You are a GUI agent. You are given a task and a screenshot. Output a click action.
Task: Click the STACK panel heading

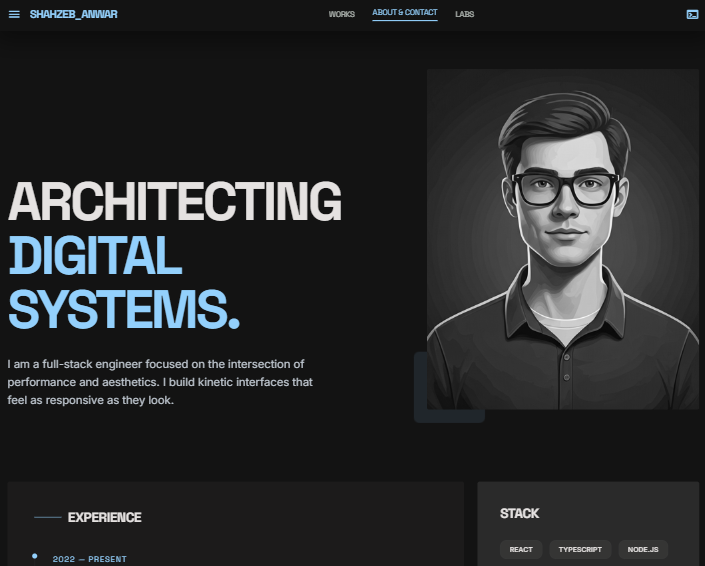pyautogui.click(x=519, y=513)
